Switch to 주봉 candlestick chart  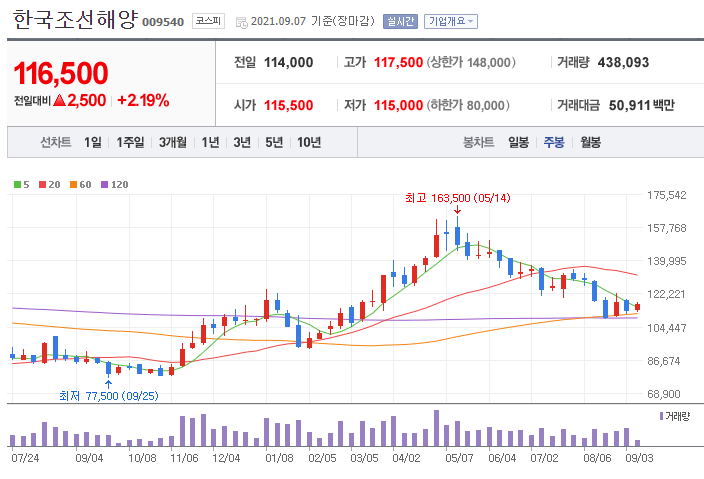pos(554,142)
